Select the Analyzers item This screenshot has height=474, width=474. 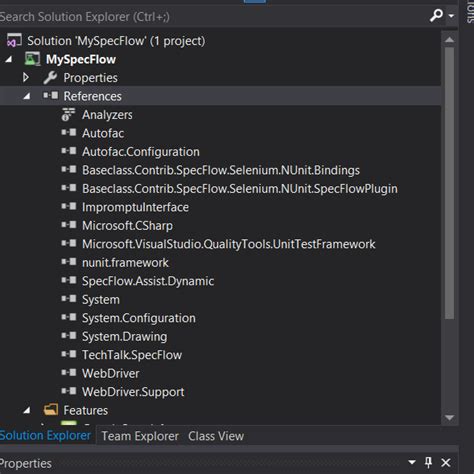[x=107, y=115]
